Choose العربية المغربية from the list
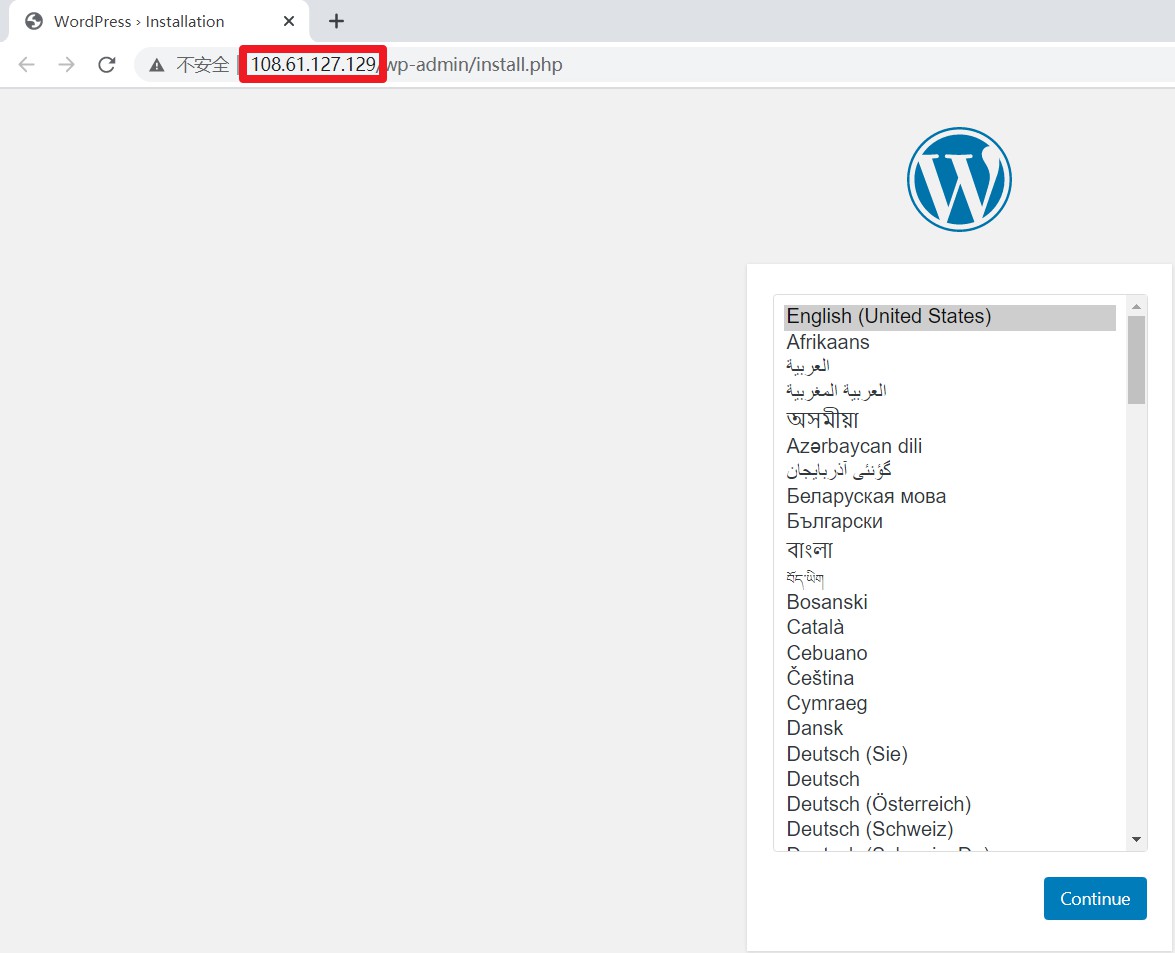Viewport: 1175px width, 953px height. (949, 390)
